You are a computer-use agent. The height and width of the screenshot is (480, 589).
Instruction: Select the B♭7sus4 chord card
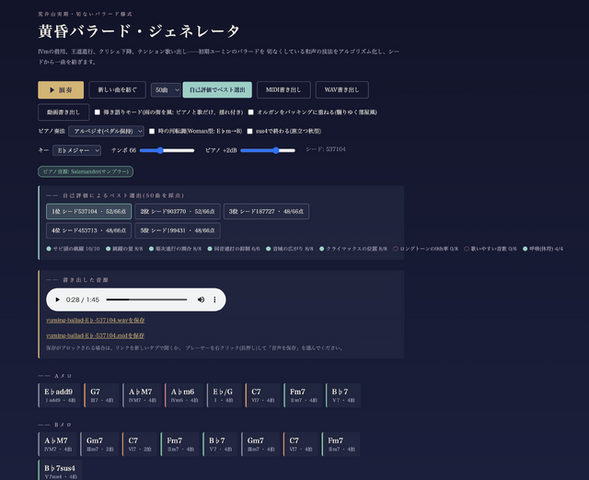(60, 470)
